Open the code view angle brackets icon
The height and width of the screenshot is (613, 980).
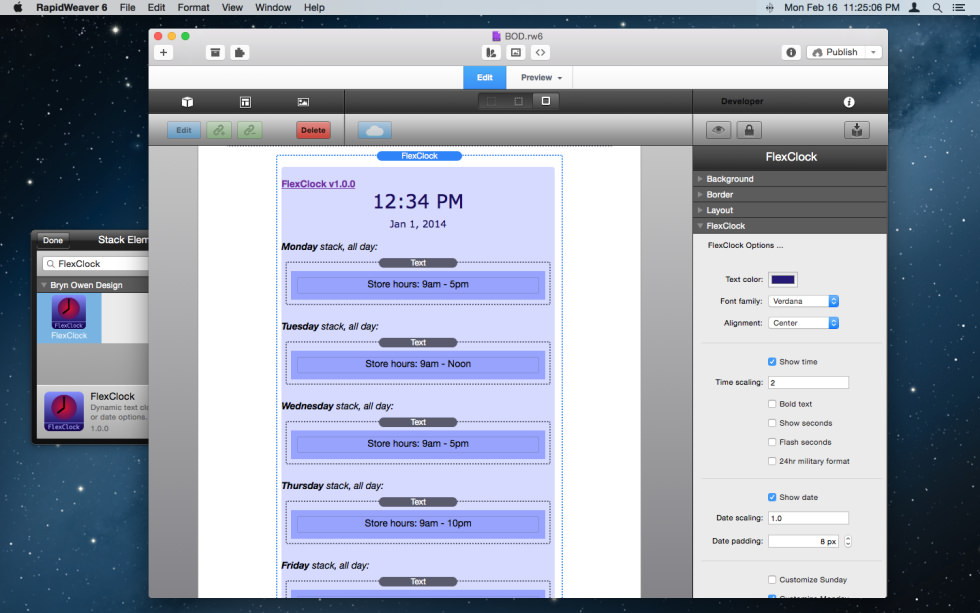(540, 52)
